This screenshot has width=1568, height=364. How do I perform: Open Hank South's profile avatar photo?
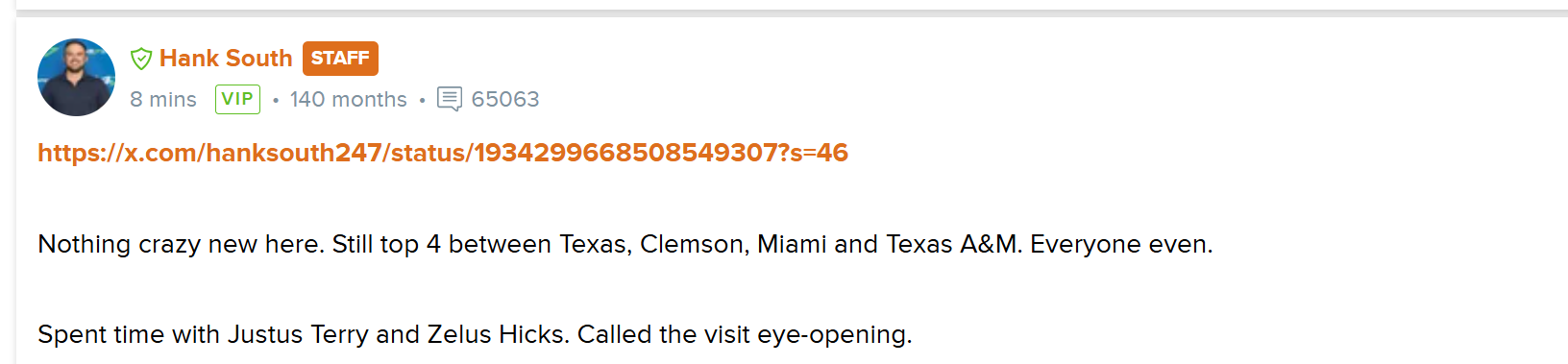point(76,77)
